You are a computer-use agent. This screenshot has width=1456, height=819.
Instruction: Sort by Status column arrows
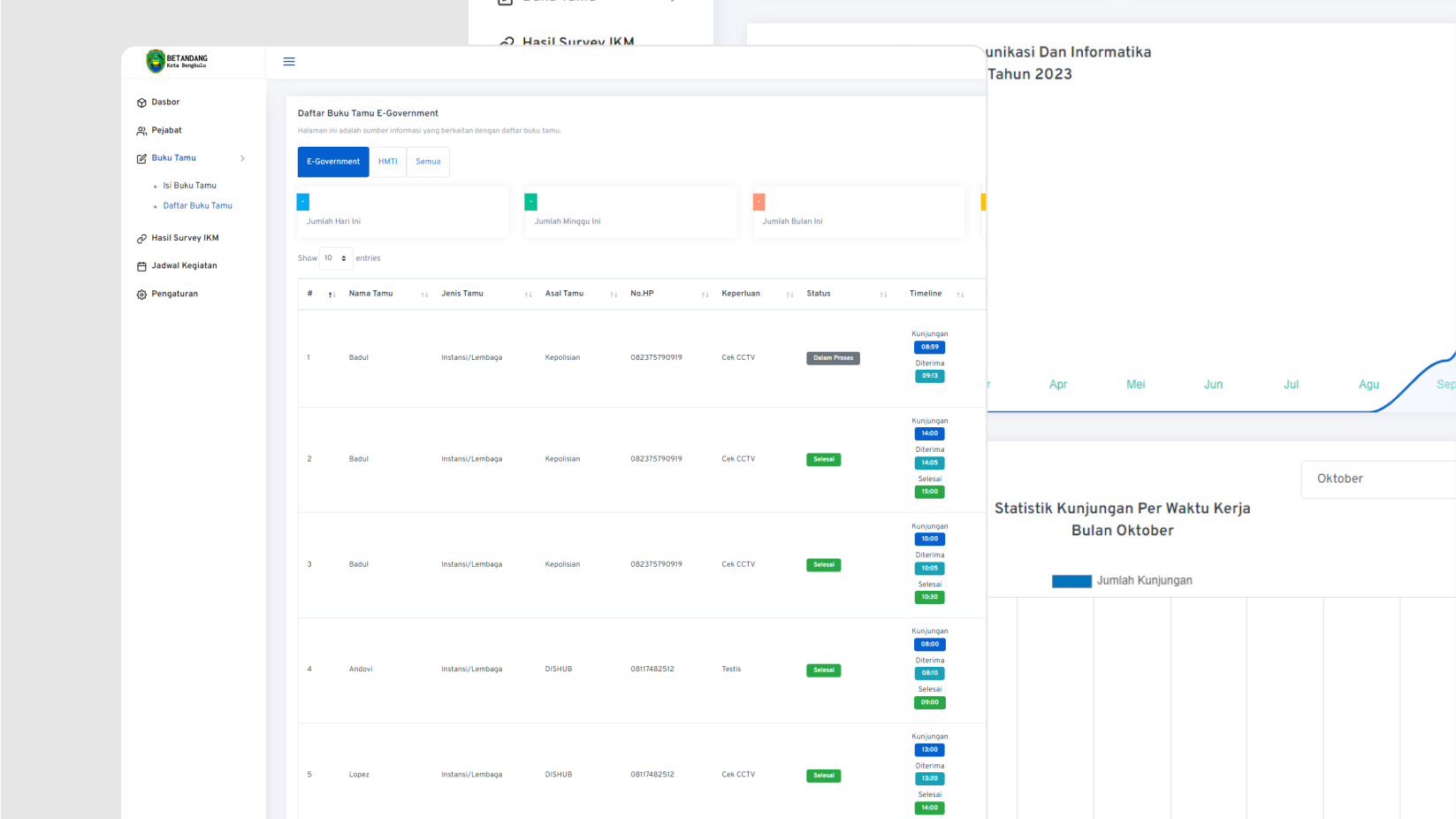point(883,295)
